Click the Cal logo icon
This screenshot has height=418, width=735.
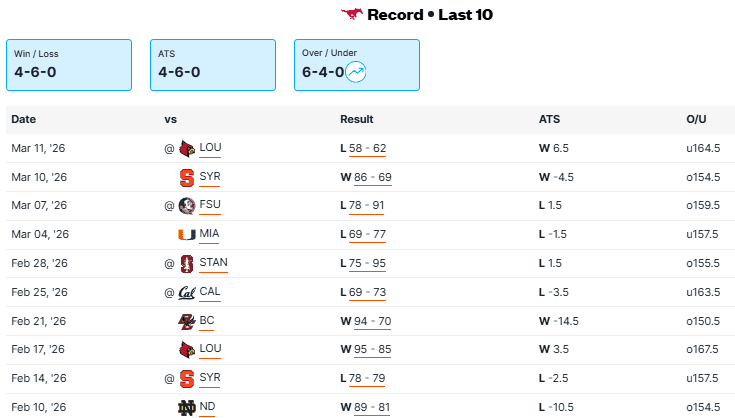186,293
